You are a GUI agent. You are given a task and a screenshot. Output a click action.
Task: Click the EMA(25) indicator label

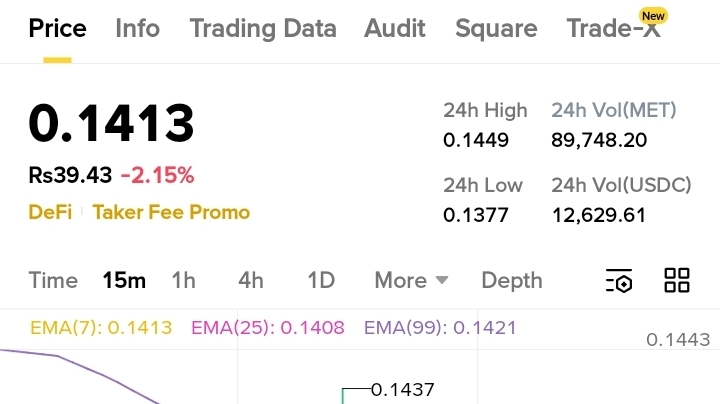point(267,328)
